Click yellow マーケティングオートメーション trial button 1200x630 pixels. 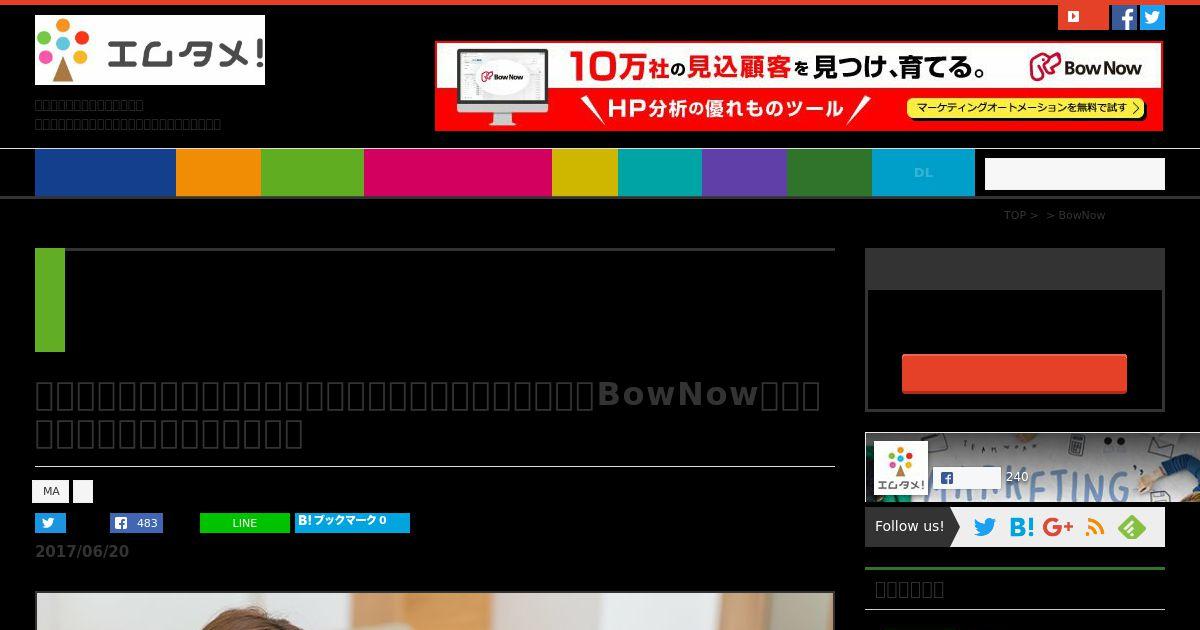(1025, 108)
